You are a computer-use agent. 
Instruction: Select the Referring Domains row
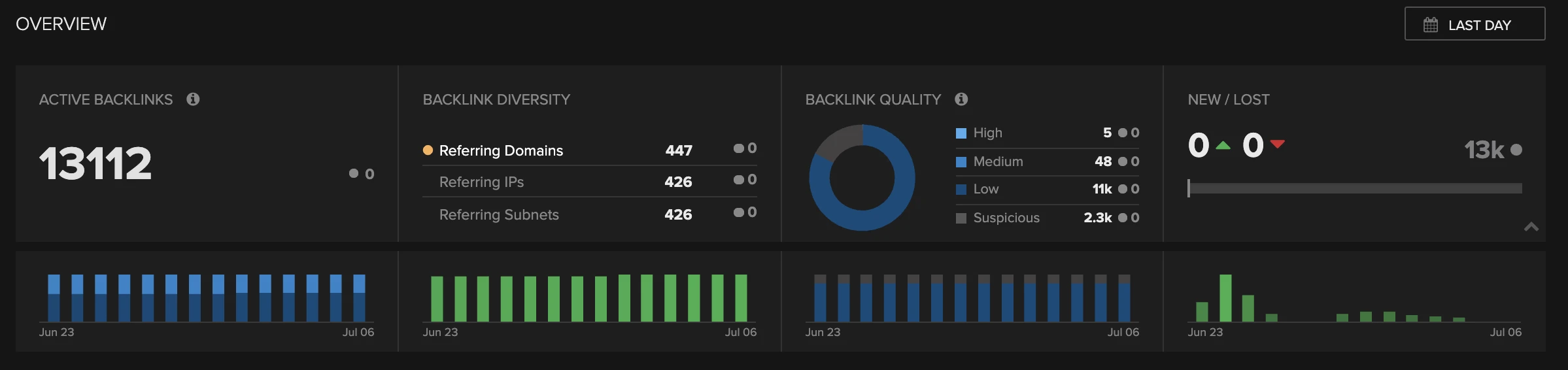[x=501, y=150]
